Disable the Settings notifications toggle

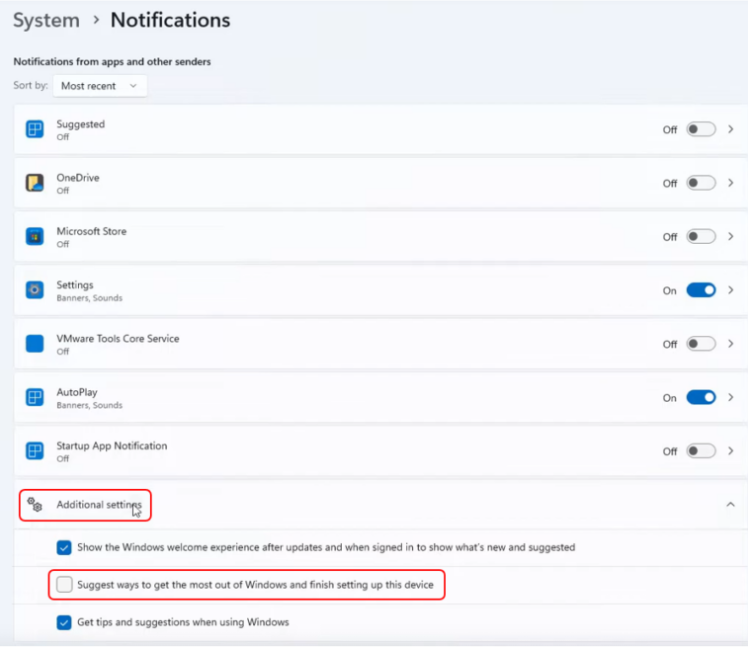[x=701, y=290]
